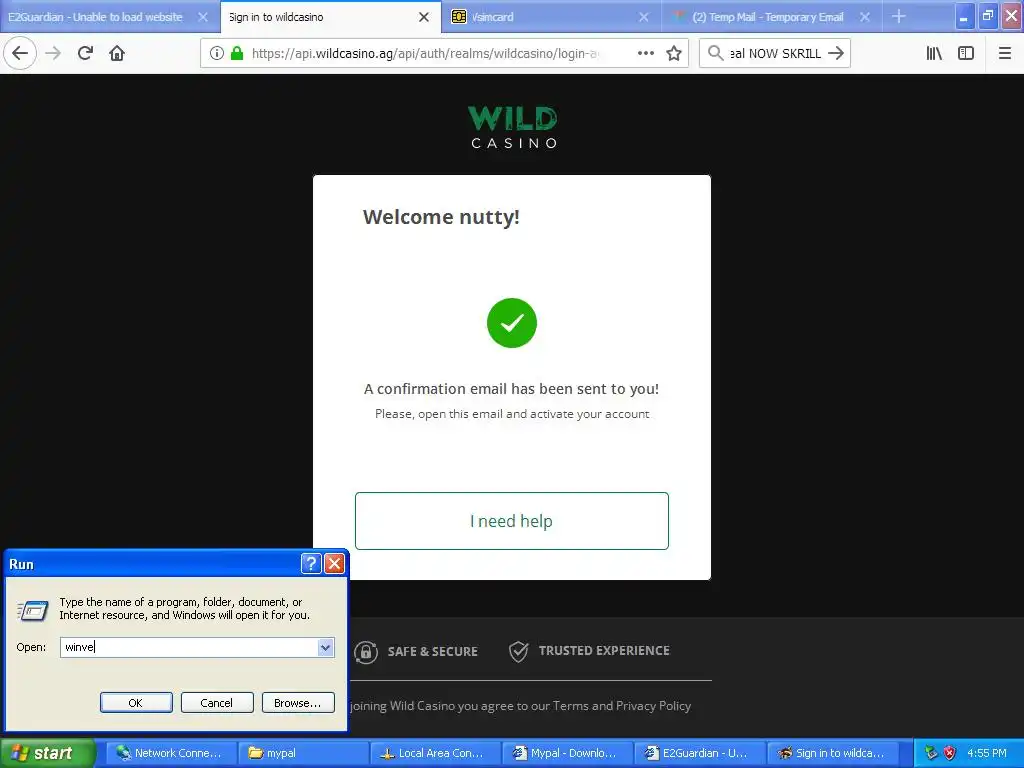Select Sign in to wildcasino taskbar item
The width and height of the screenshot is (1024, 768).
(832, 753)
